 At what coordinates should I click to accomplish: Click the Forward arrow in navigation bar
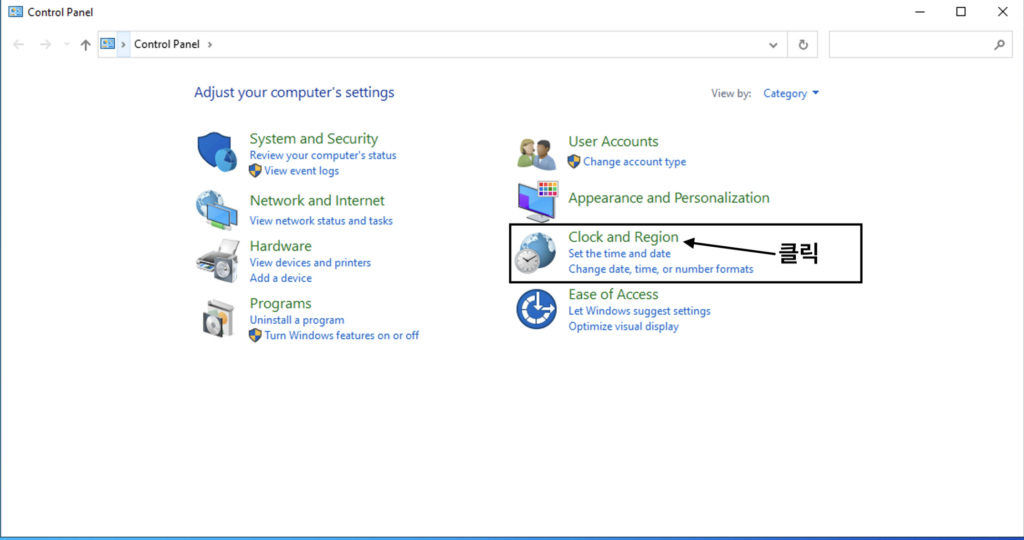[45, 44]
